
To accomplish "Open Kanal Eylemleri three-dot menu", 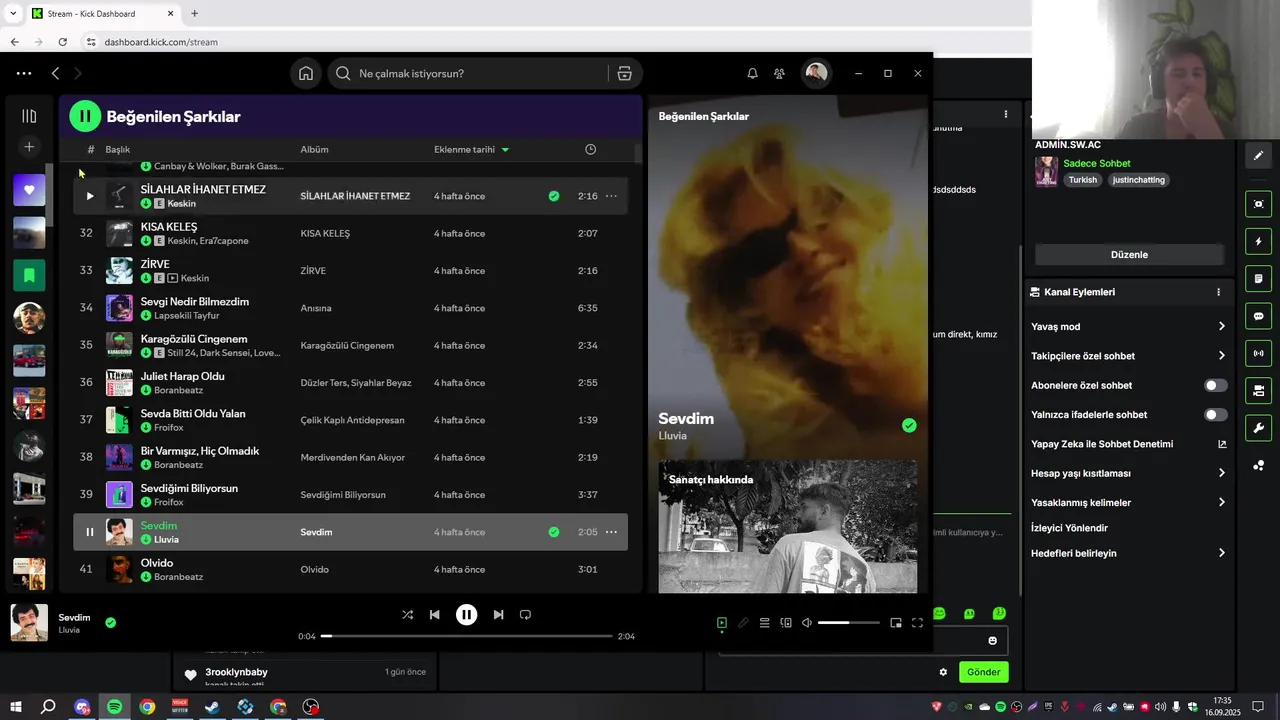I will tap(1218, 292).
